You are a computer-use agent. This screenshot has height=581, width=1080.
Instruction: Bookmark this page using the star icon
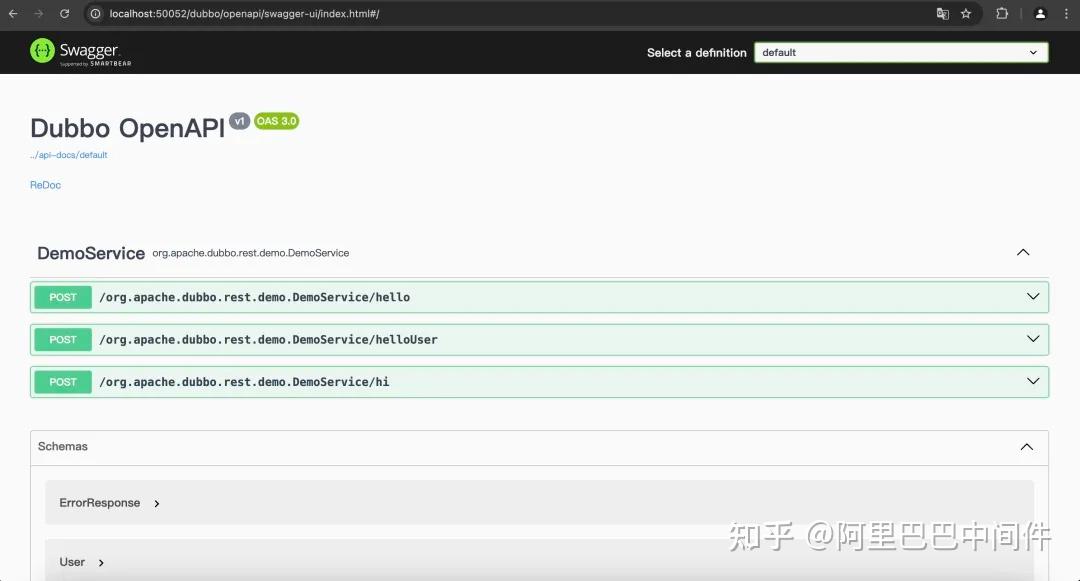(x=966, y=14)
